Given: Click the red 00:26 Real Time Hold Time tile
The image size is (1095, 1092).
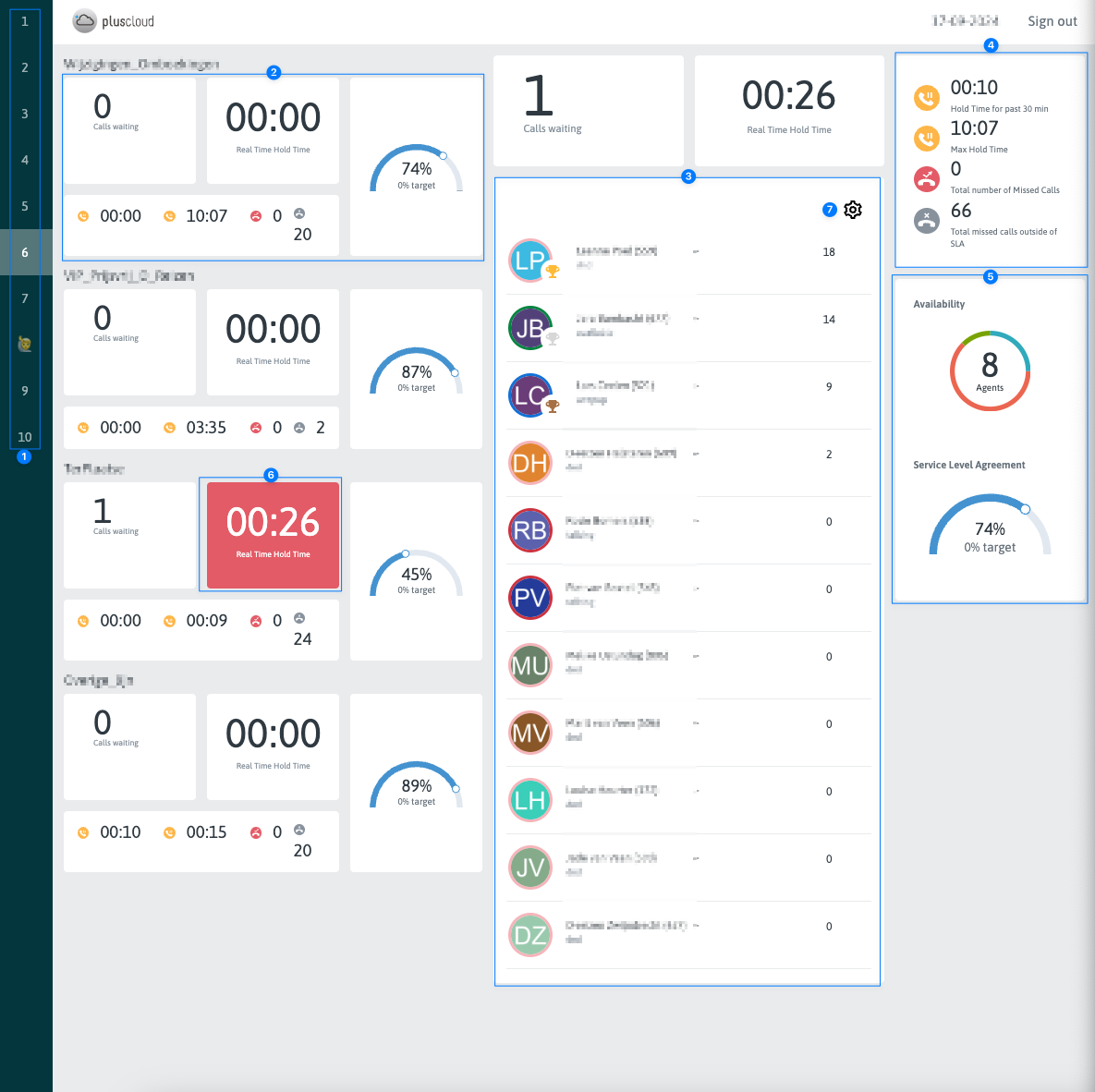Looking at the screenshot, I should (273, 535).
